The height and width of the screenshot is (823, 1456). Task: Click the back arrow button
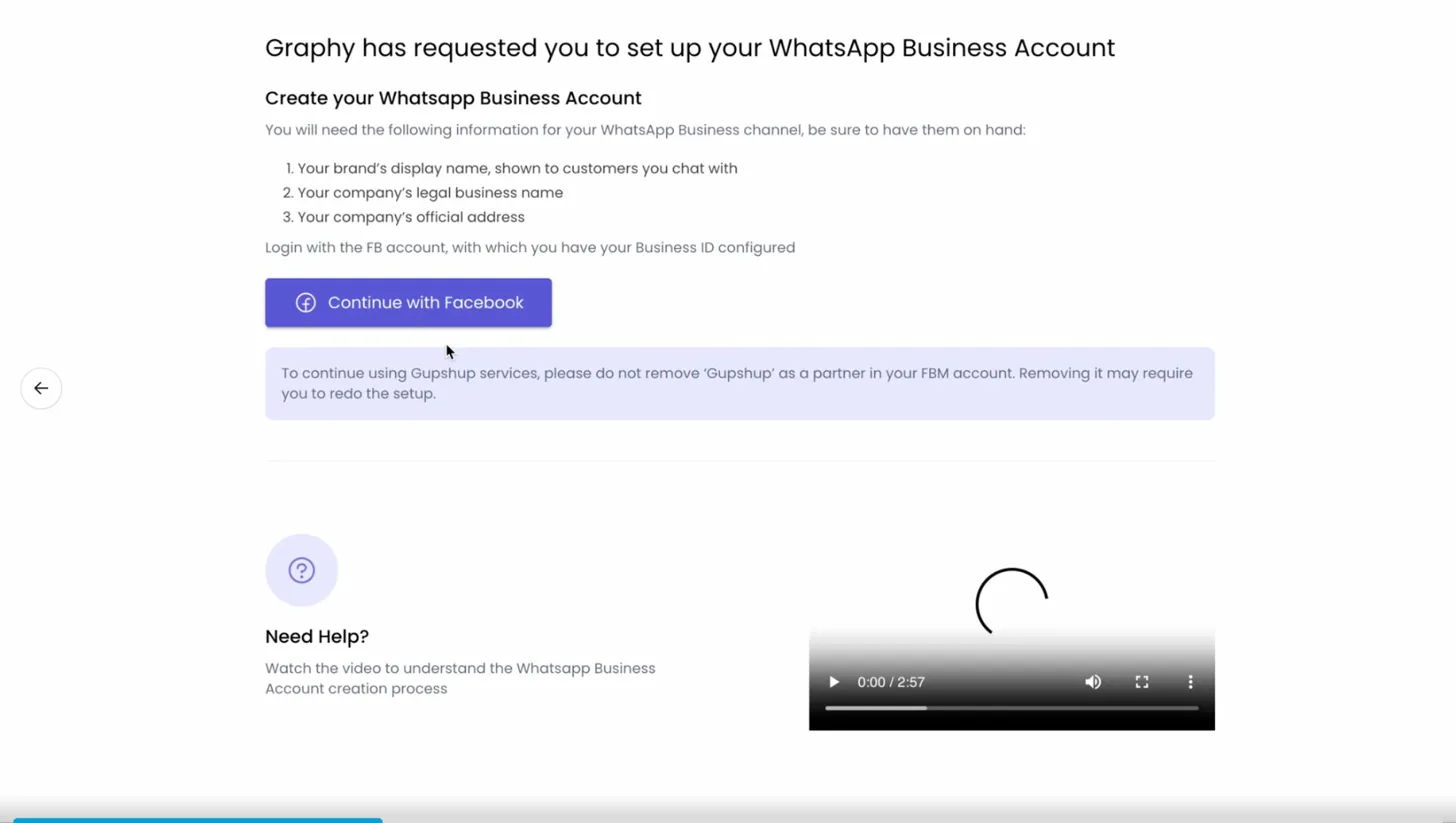coord(41,388)
